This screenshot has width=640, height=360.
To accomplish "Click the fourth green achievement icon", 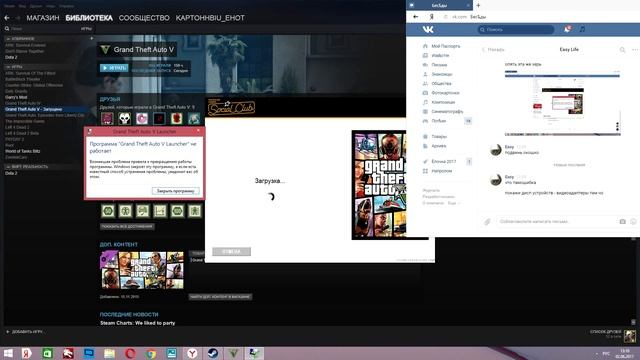I will (160, 211).
